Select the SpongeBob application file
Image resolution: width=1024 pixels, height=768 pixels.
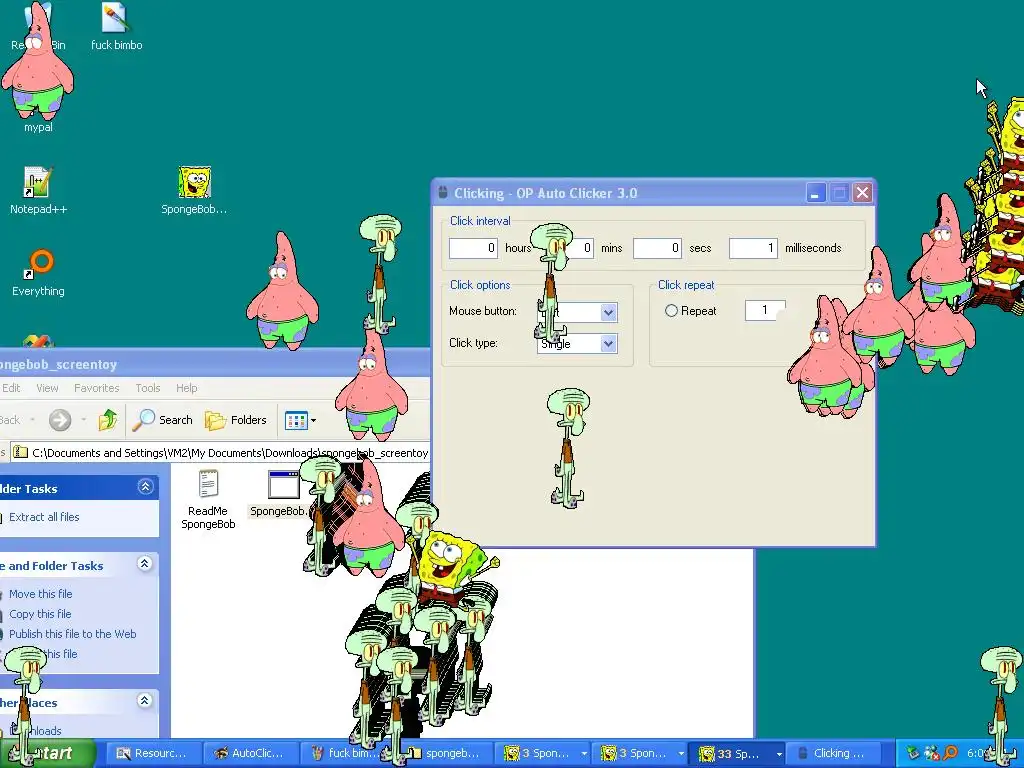(x=281, y=494)
